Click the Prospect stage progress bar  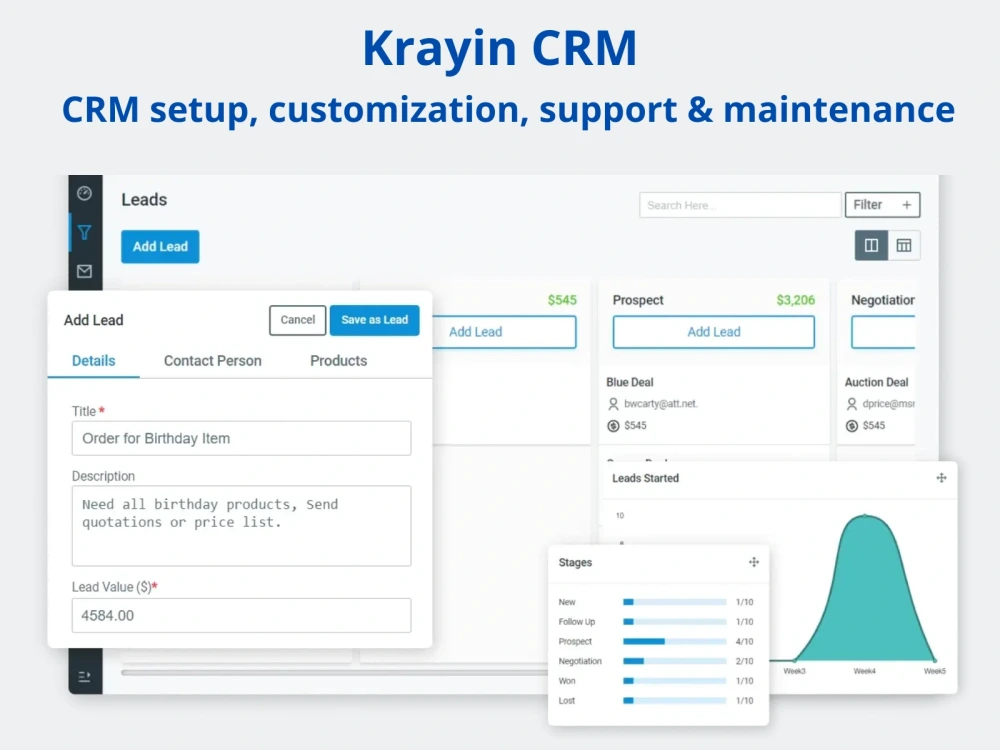coord(675,642)
